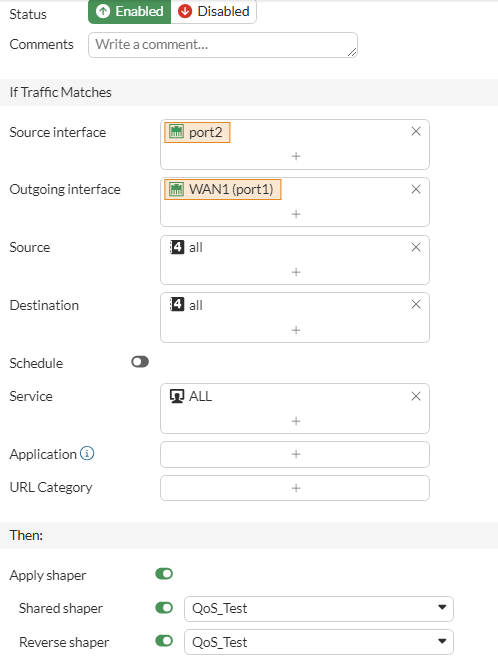This screenshot has height=656, width=498.
Task: Remove WAN1 (port1) from Outgoing interface
Action: (x=416, y=189)
